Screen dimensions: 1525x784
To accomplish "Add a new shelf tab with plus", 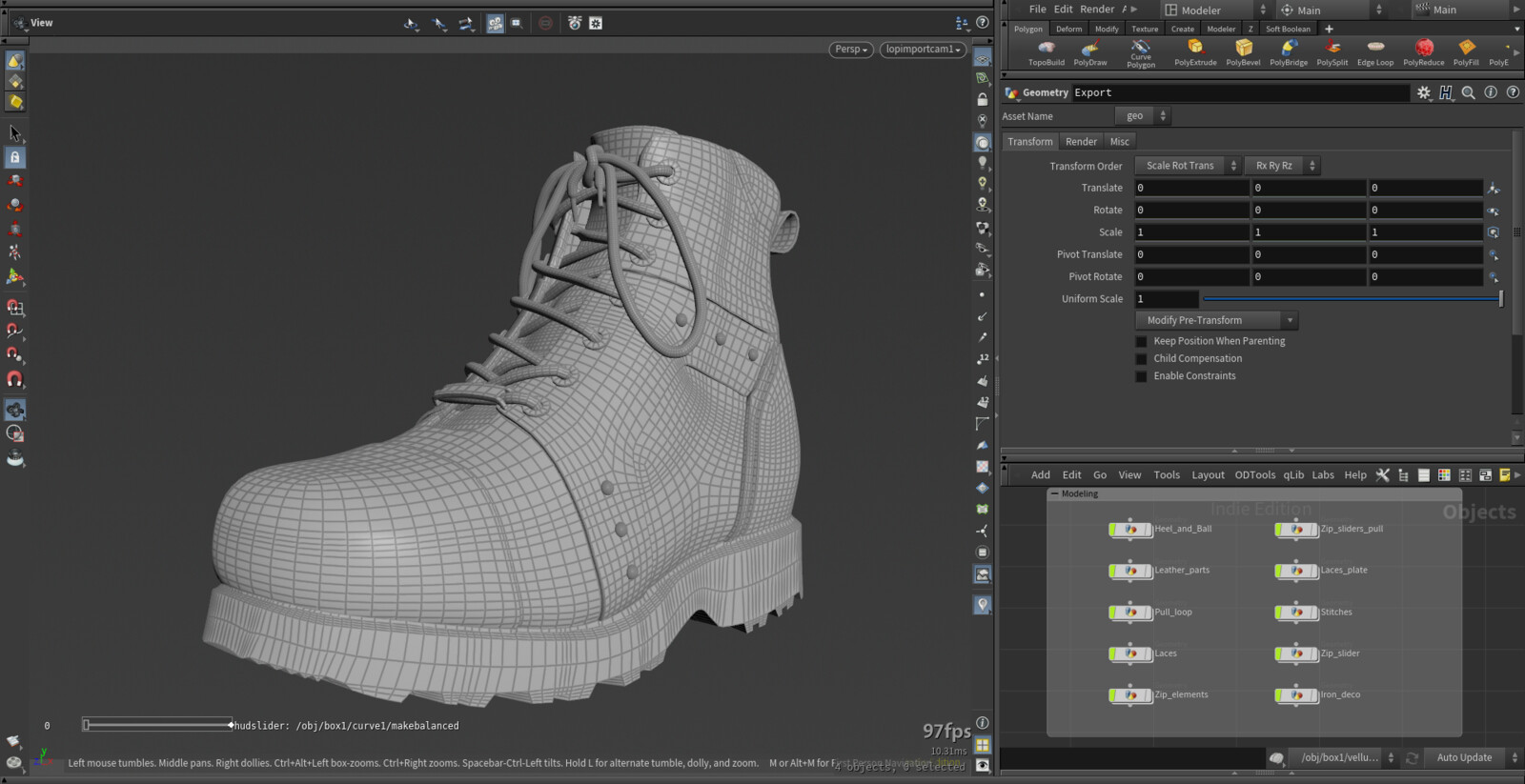I will tap(1329, 29).
